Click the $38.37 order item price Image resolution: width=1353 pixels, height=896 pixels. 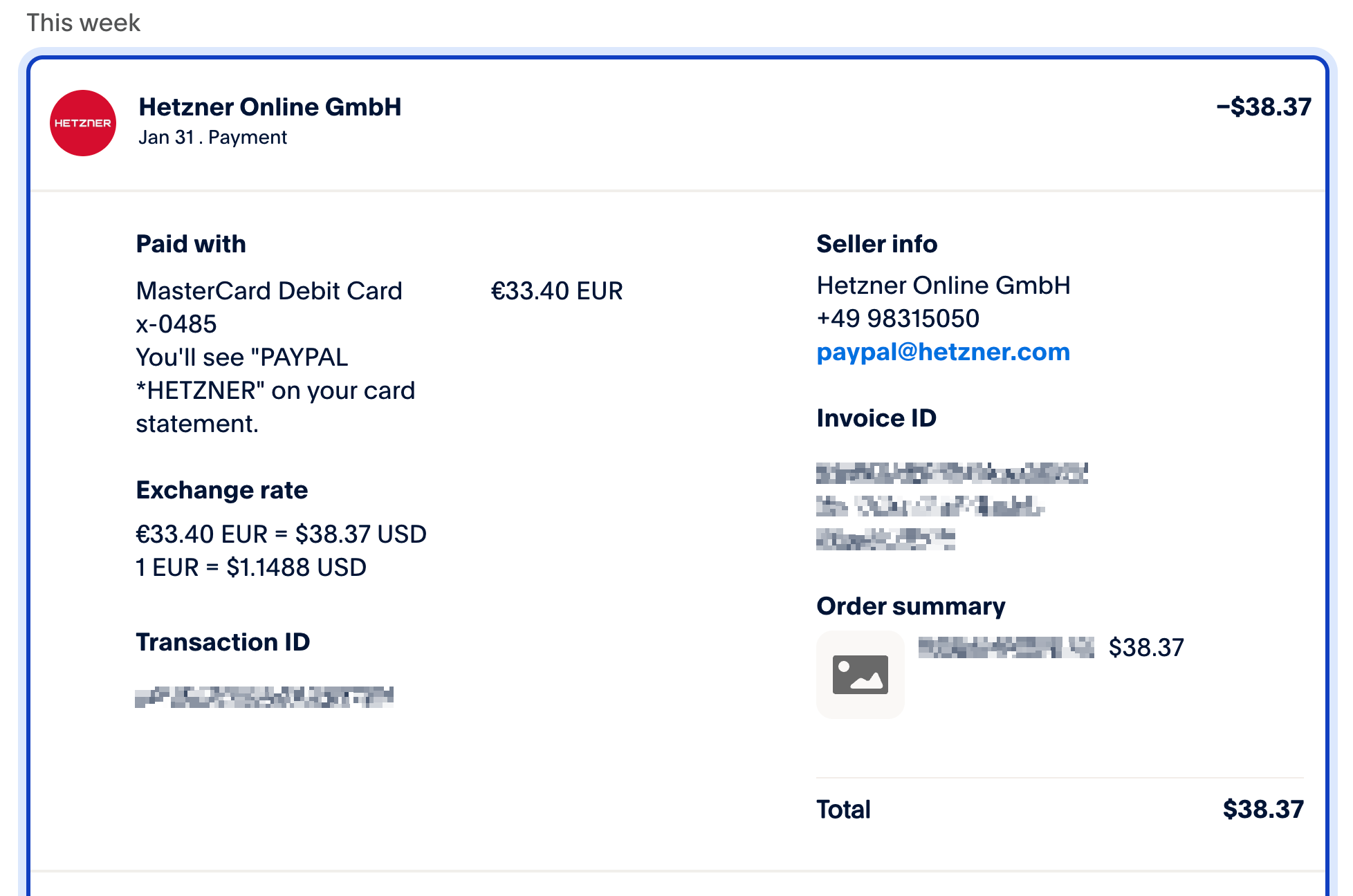point(1145,648)
